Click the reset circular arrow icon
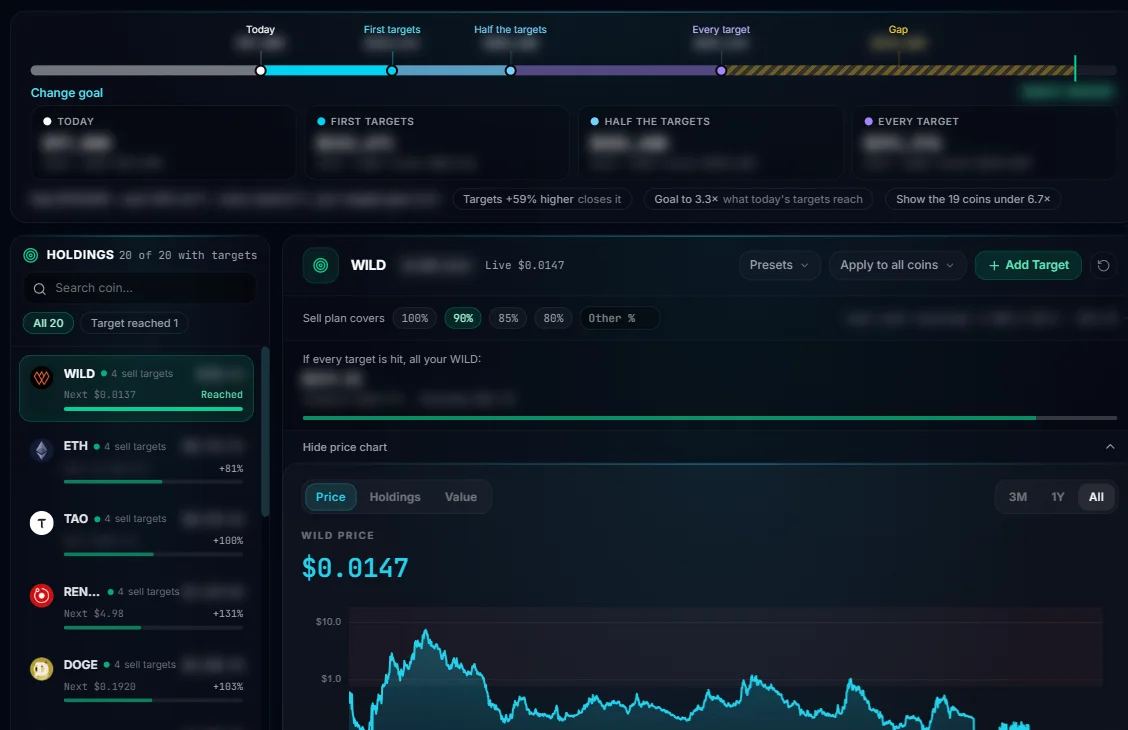1128x730 pixels. pyautogui.click(x=1103, y=265)
